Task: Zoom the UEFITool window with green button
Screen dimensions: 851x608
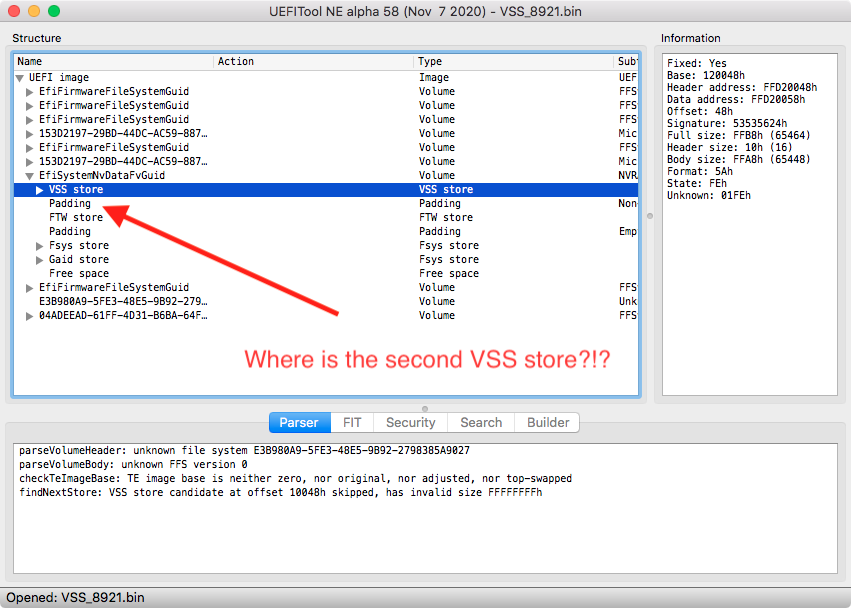Action: click(54, 11)
